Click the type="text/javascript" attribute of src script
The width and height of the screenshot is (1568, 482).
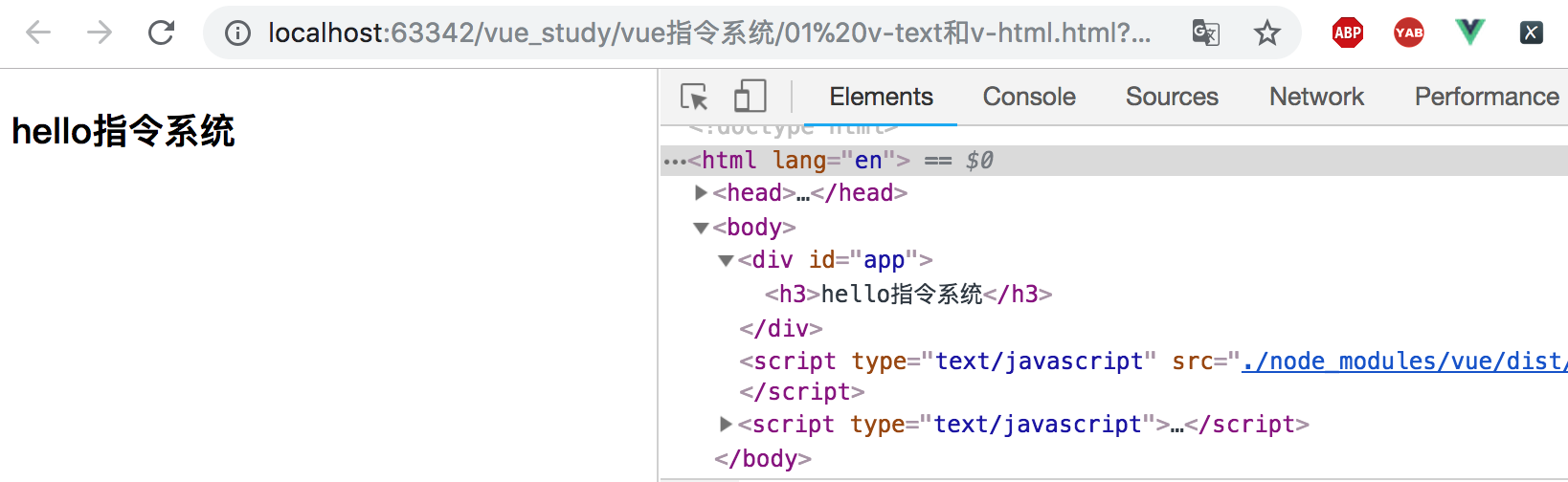1004,361
